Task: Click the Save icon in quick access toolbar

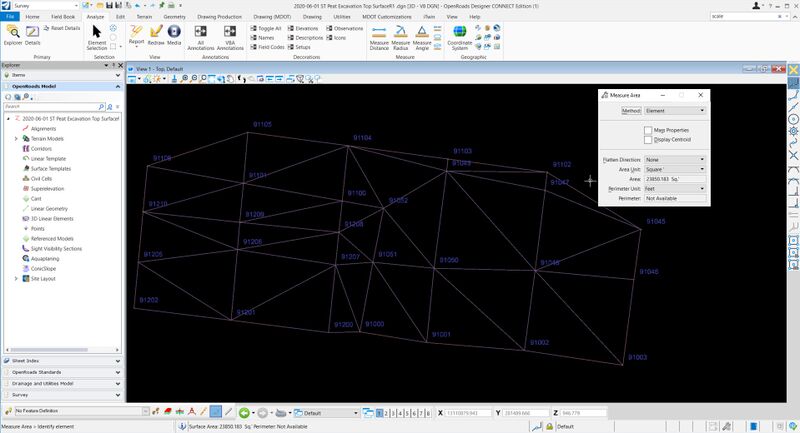Action: (x=109, y=6)
